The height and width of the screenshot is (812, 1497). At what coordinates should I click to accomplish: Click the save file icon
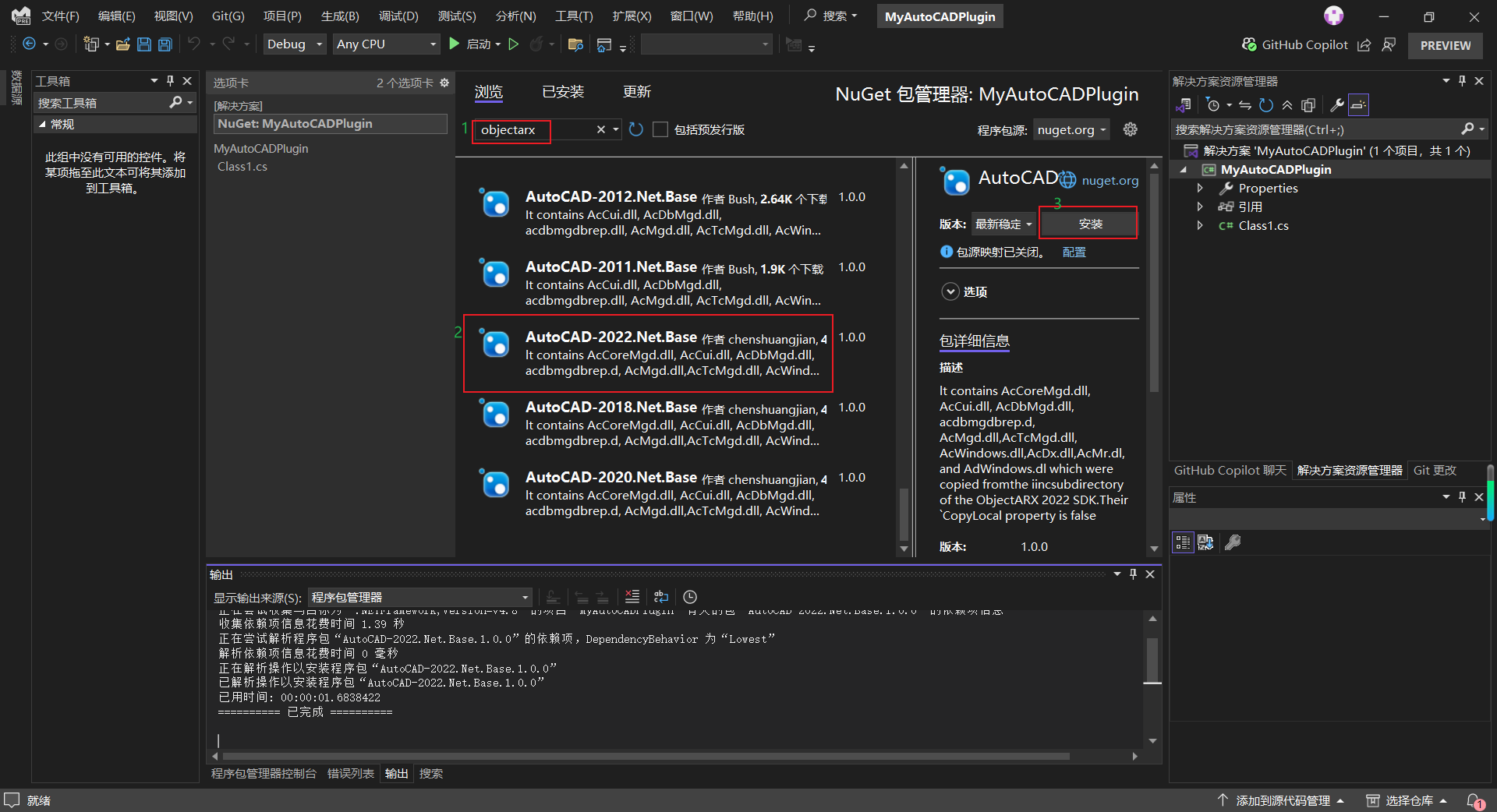pyautogui.click(x=144, y=44)
